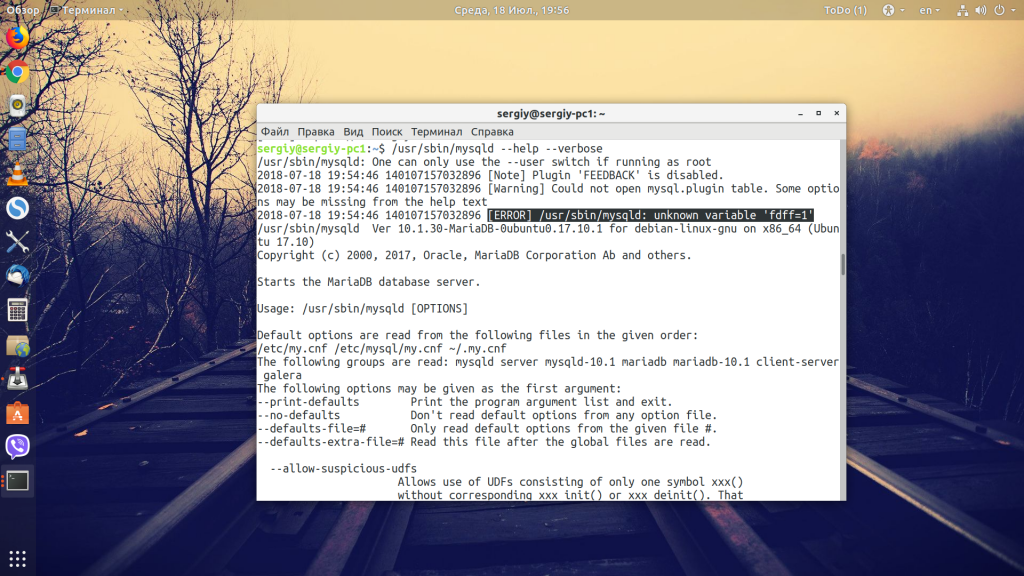Click the Обзор activities button

[22, 10]
